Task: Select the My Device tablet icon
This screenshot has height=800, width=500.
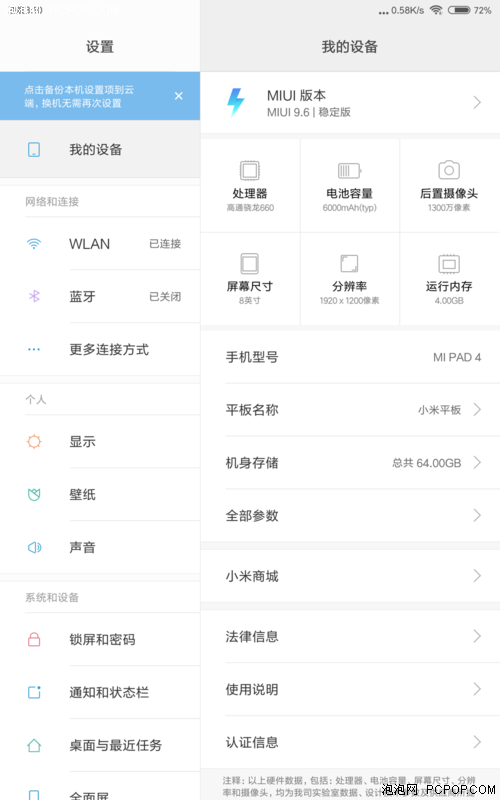Action: [x=34, y=149]
